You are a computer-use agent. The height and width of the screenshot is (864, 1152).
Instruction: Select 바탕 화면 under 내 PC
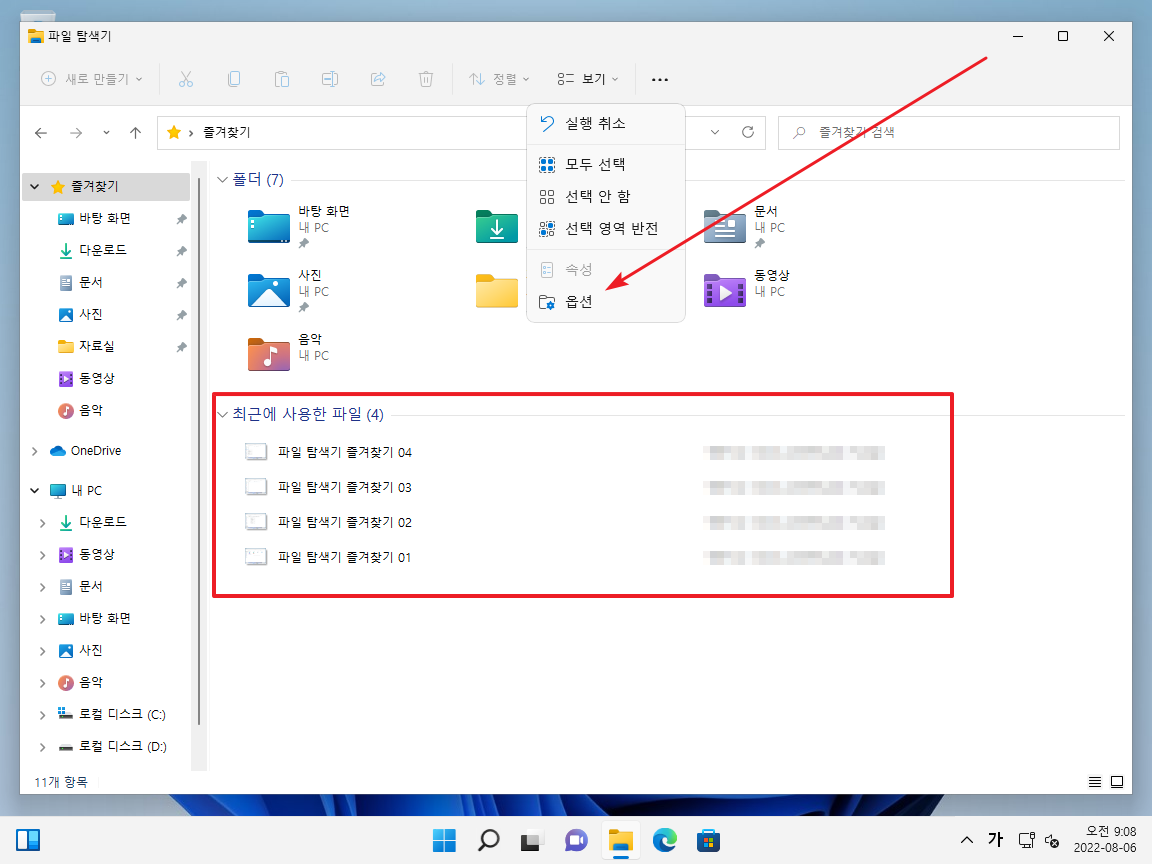point(104,619)
